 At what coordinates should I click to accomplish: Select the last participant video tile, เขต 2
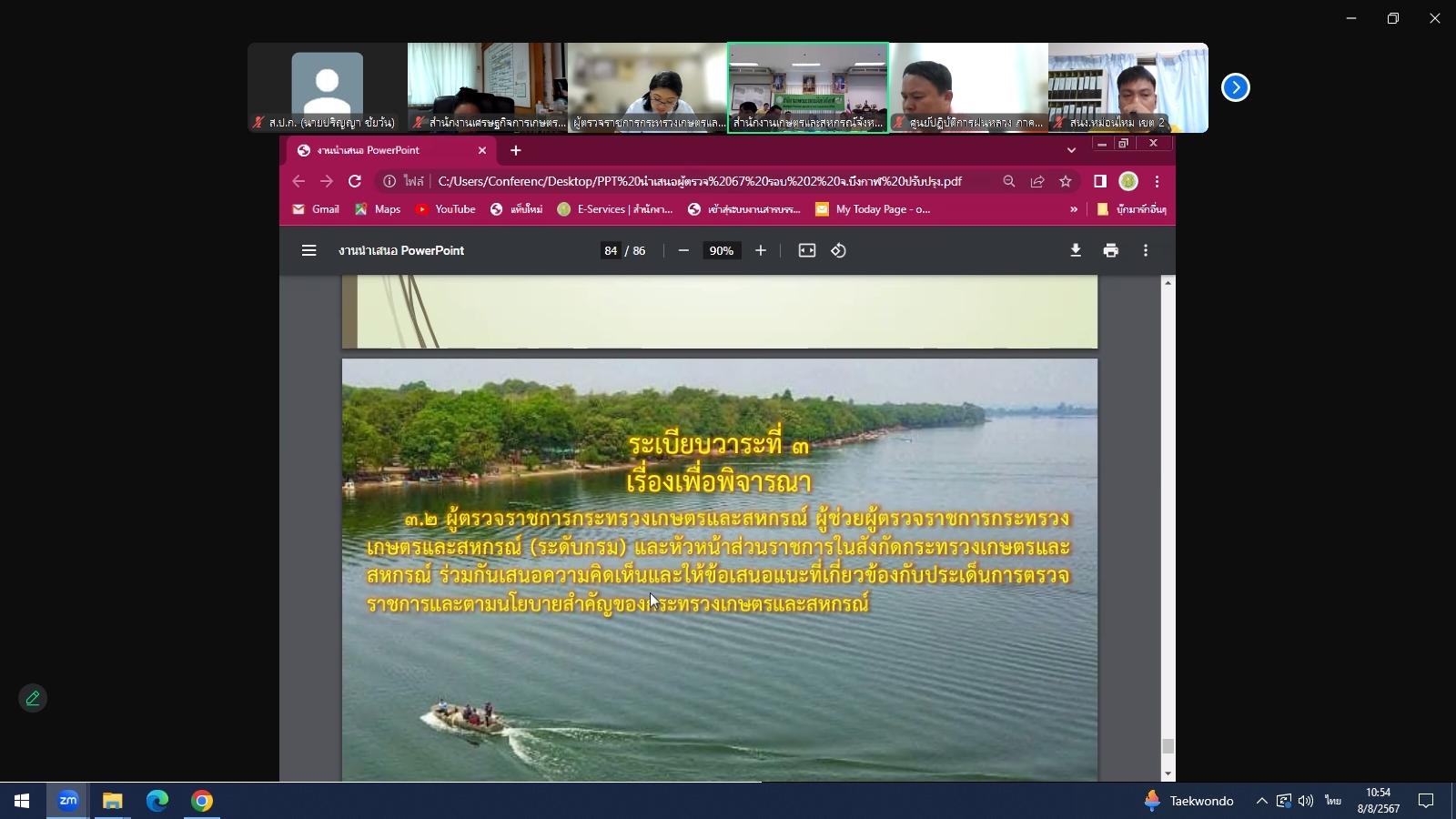(x=1128, y=87)
